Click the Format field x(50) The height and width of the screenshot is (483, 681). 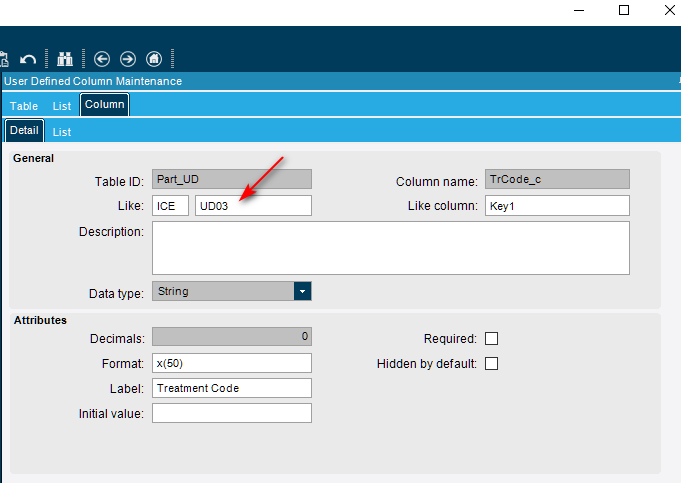232,363
